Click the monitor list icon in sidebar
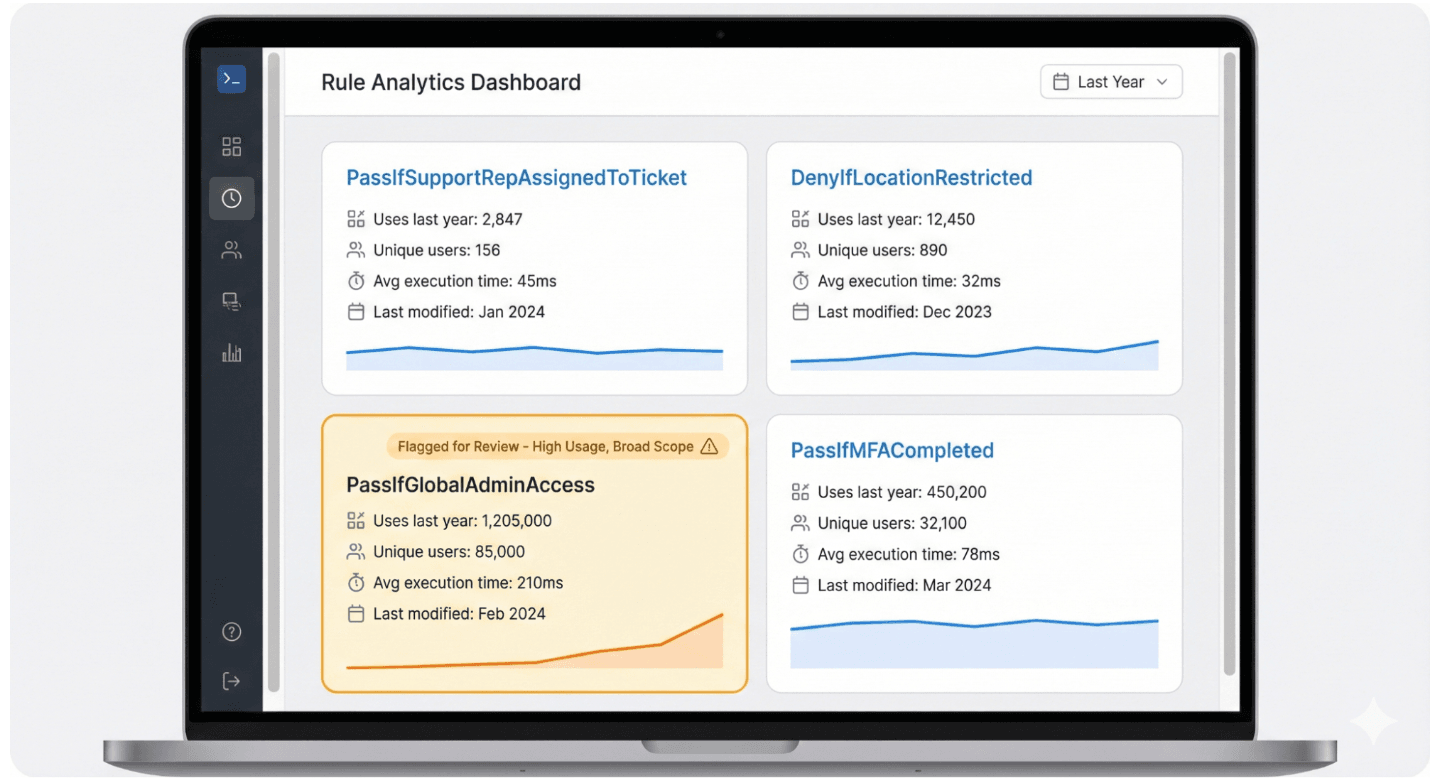The image size is (1440, 784). (232, 301)
